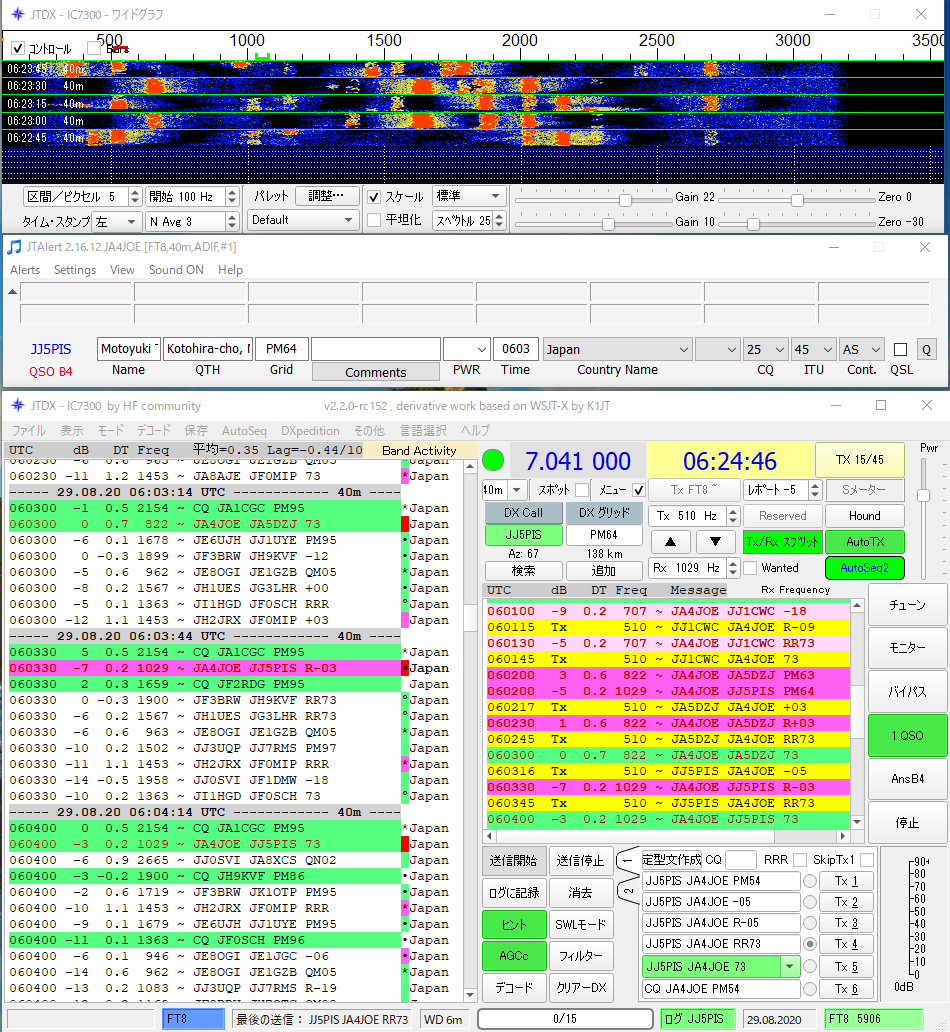Toggle the Bars checkbox

click(x=94, y=49)
